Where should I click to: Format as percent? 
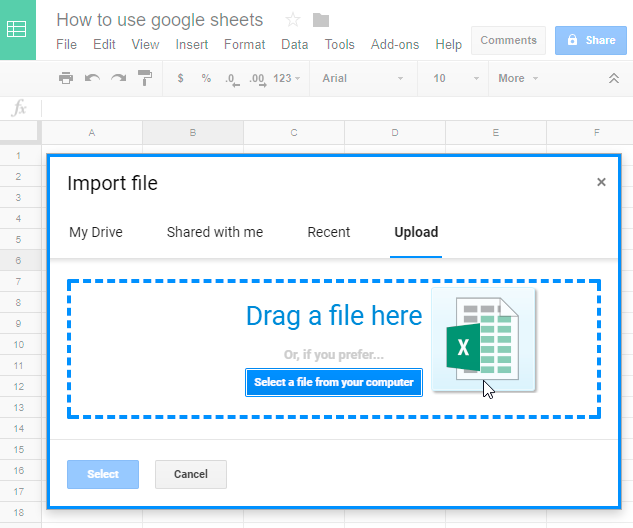click(x=206, y=78)
